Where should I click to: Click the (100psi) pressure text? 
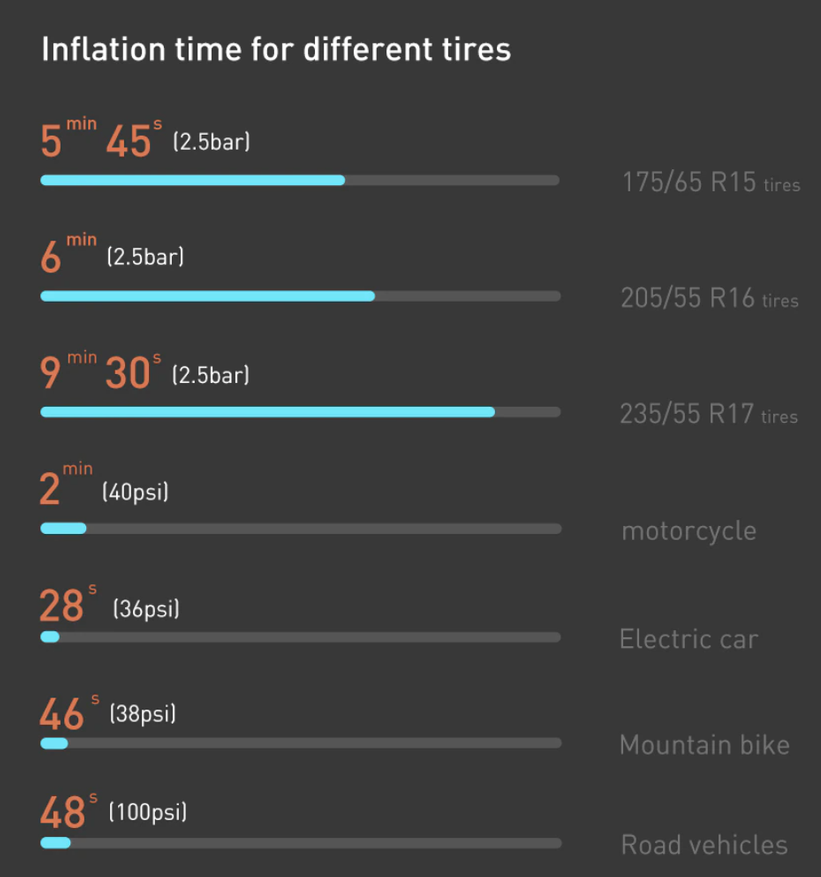point(148,812)
